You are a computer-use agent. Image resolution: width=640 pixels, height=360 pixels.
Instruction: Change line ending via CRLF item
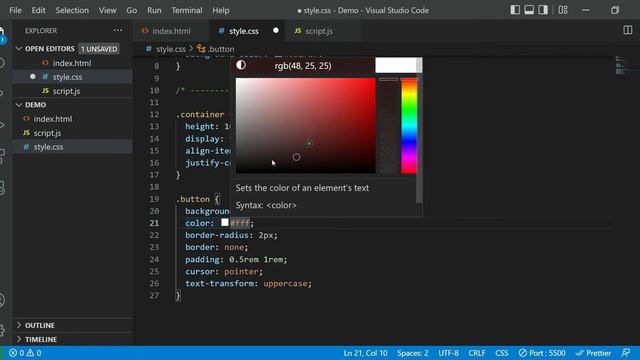[x=477, y=353]
